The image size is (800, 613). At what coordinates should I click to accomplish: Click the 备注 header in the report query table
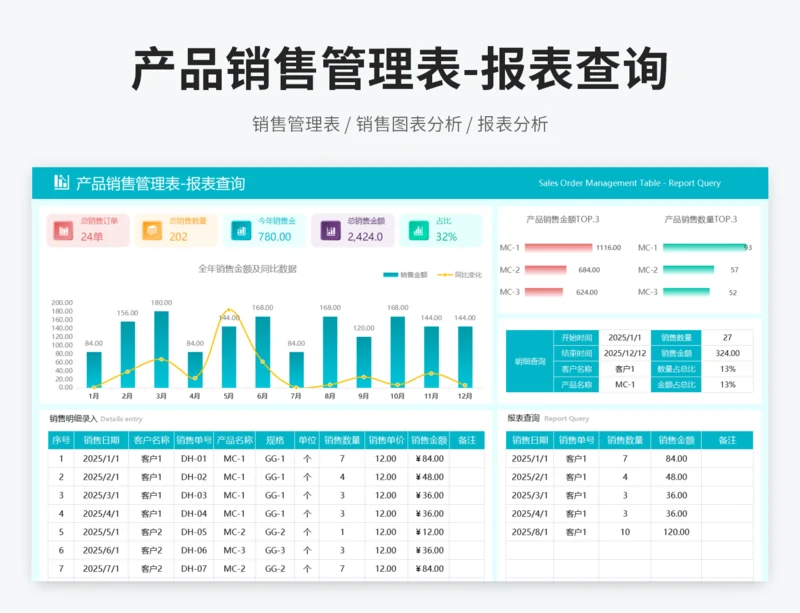click(728, 440)
